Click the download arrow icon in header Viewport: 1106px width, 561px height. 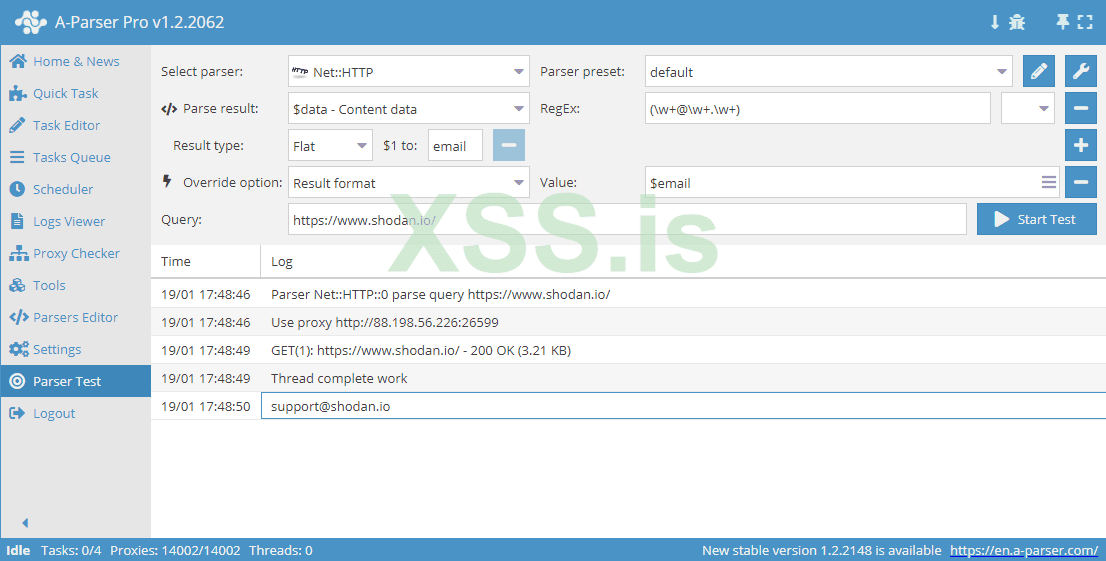tap(995, 22)
